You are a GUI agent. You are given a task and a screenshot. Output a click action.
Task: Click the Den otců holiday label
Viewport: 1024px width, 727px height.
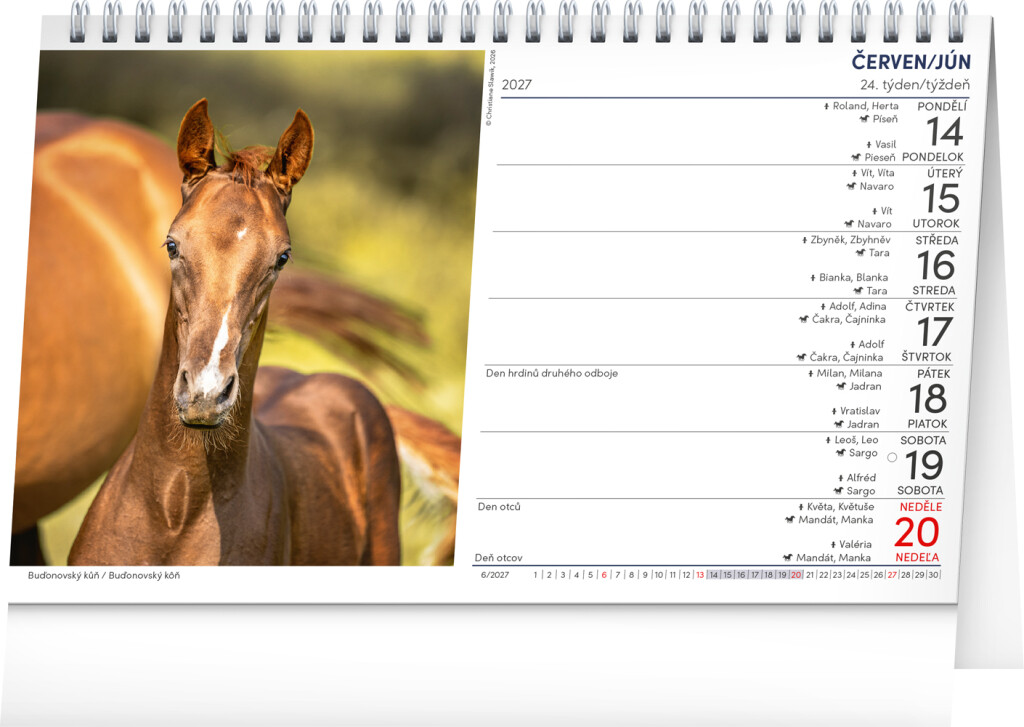(499, 506)
